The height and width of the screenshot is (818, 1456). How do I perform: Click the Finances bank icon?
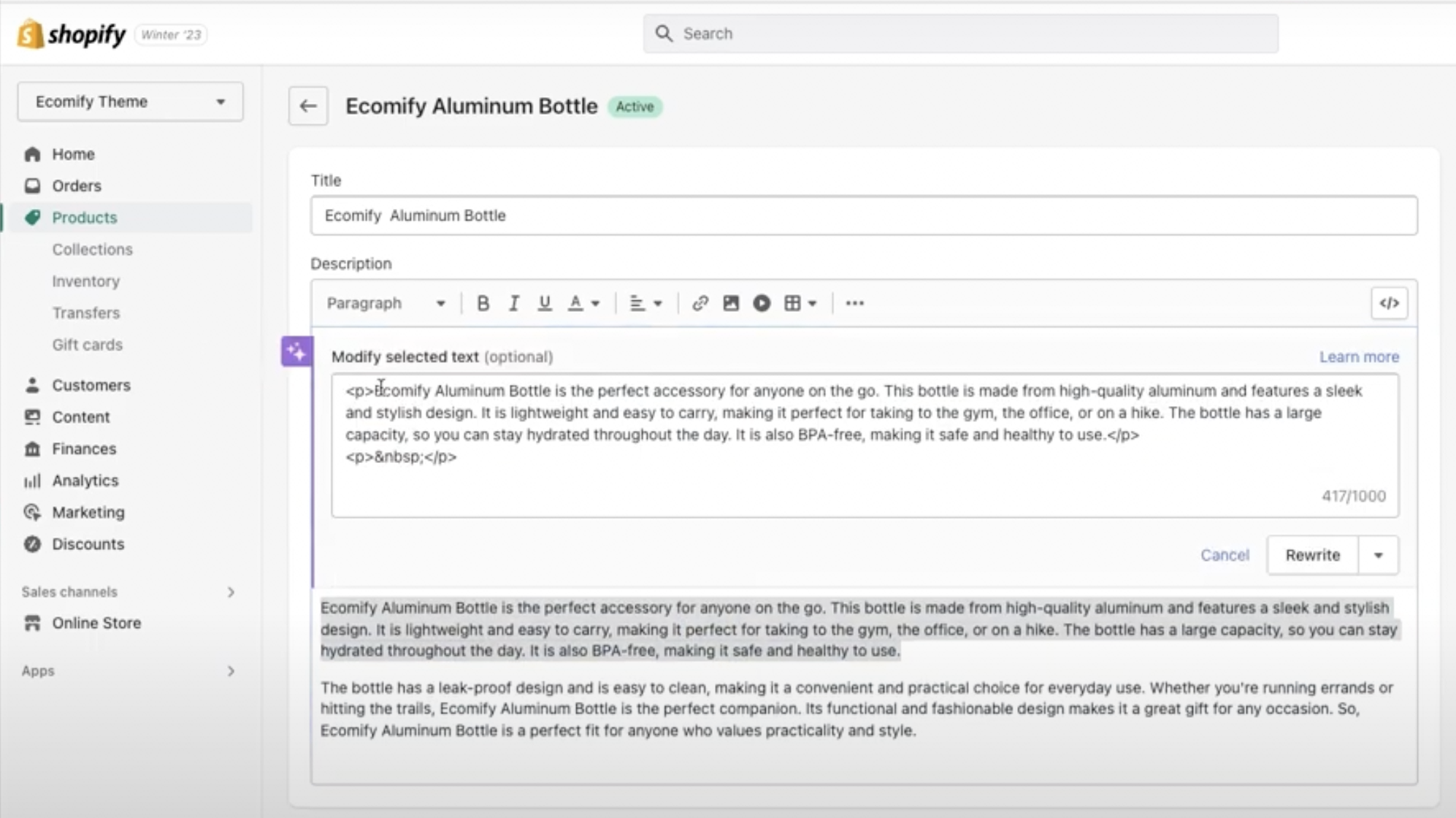pos(32,448)
